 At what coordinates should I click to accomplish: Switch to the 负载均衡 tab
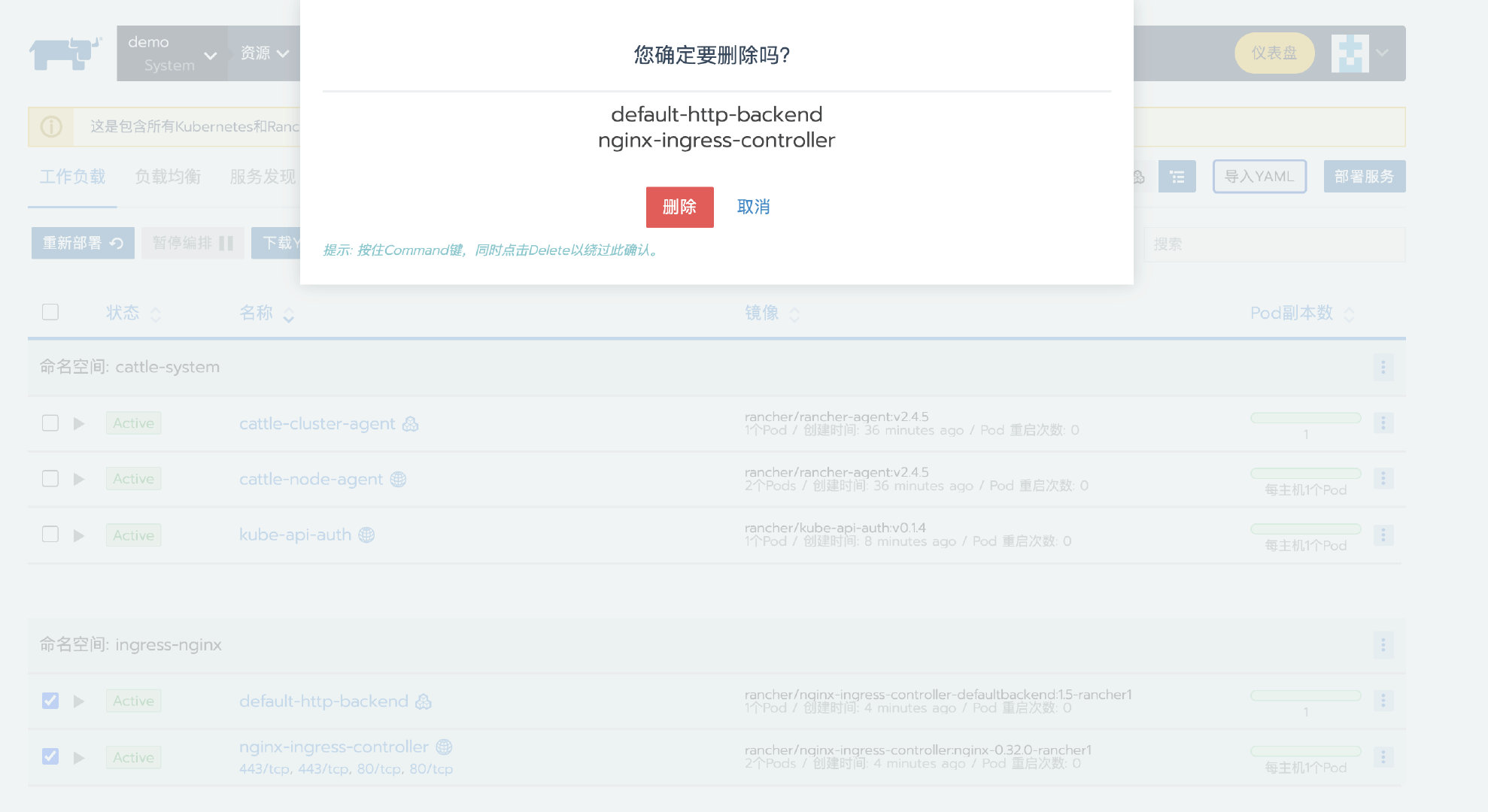point(168,177)
